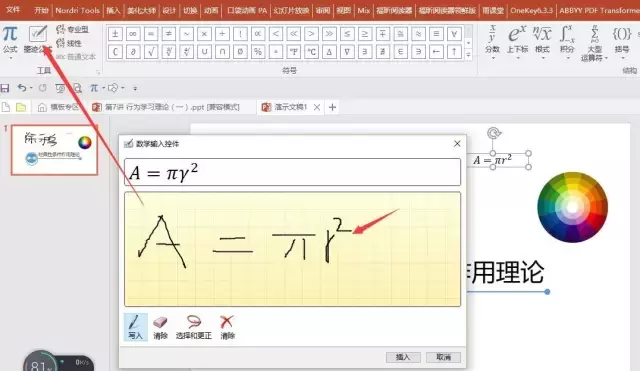
Task: Click the recognized formula preview box
Action: point(293,172)
